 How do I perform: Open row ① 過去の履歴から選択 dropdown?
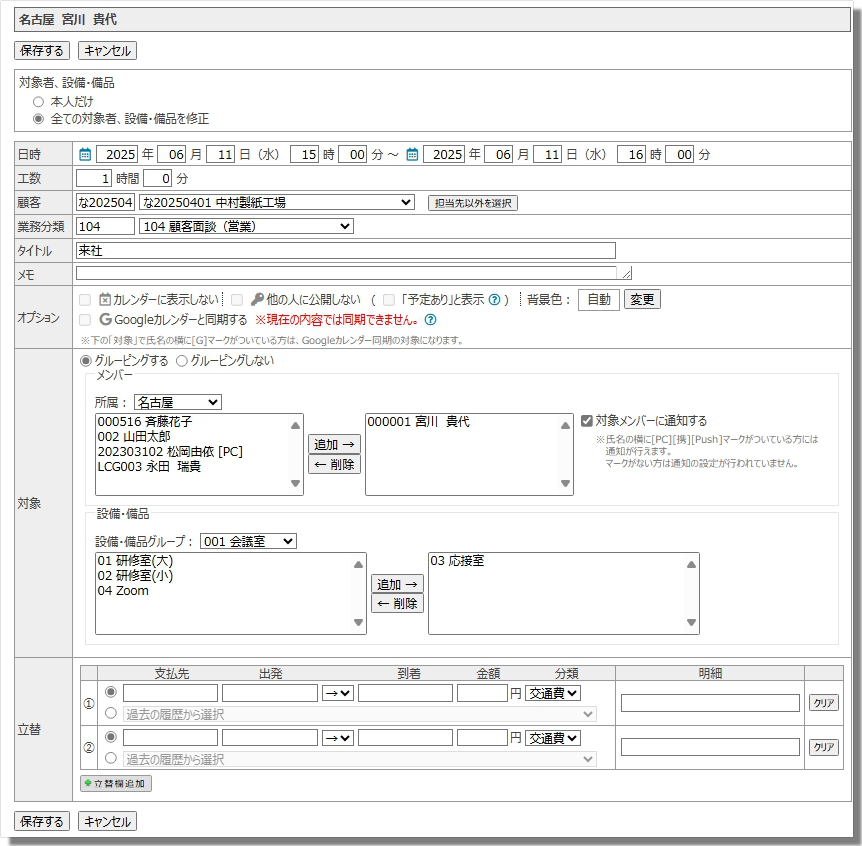[x=360, y=714]
